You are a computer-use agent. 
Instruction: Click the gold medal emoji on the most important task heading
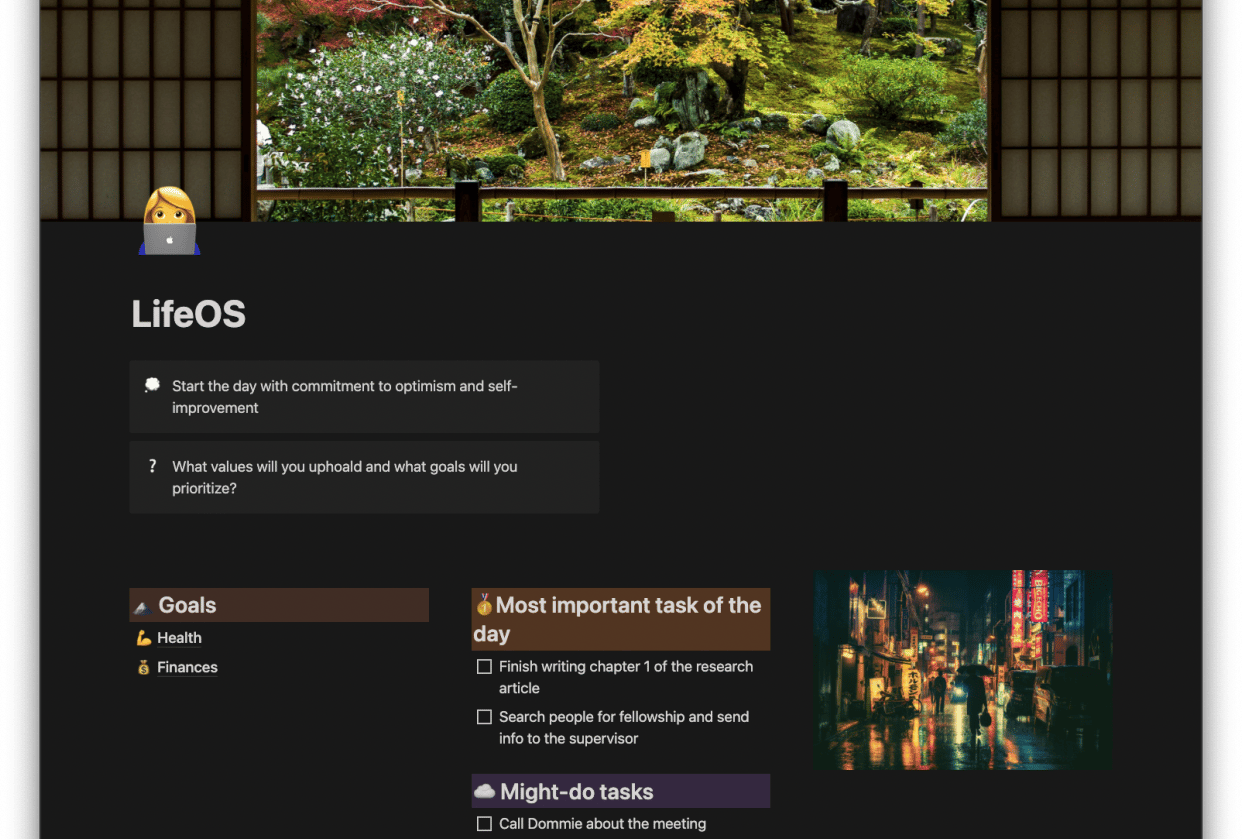[x=481, y=605]
